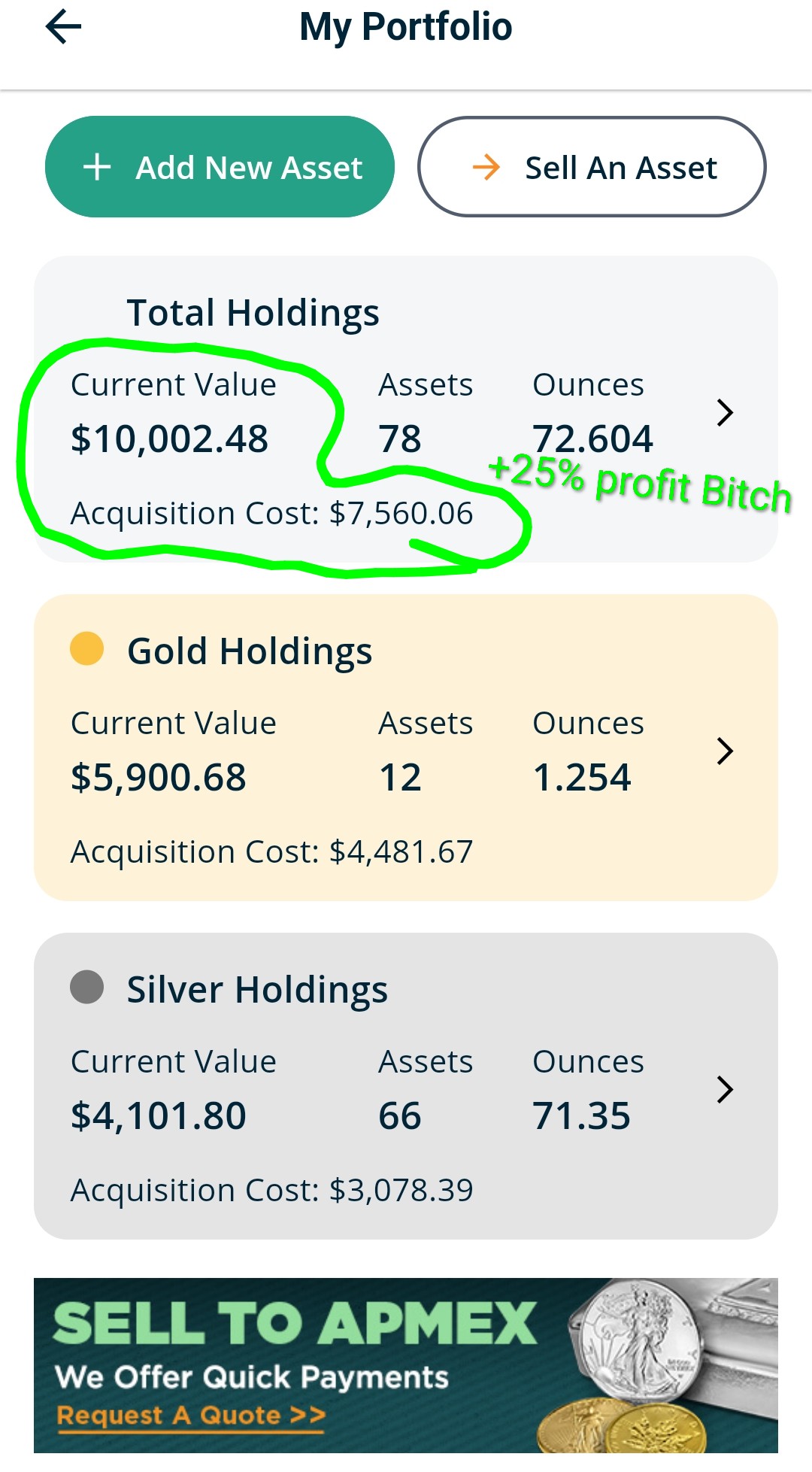Screen dimensions: 812x1472
Task: Tap the total current value $10,002.48
Action: (169, 439)
